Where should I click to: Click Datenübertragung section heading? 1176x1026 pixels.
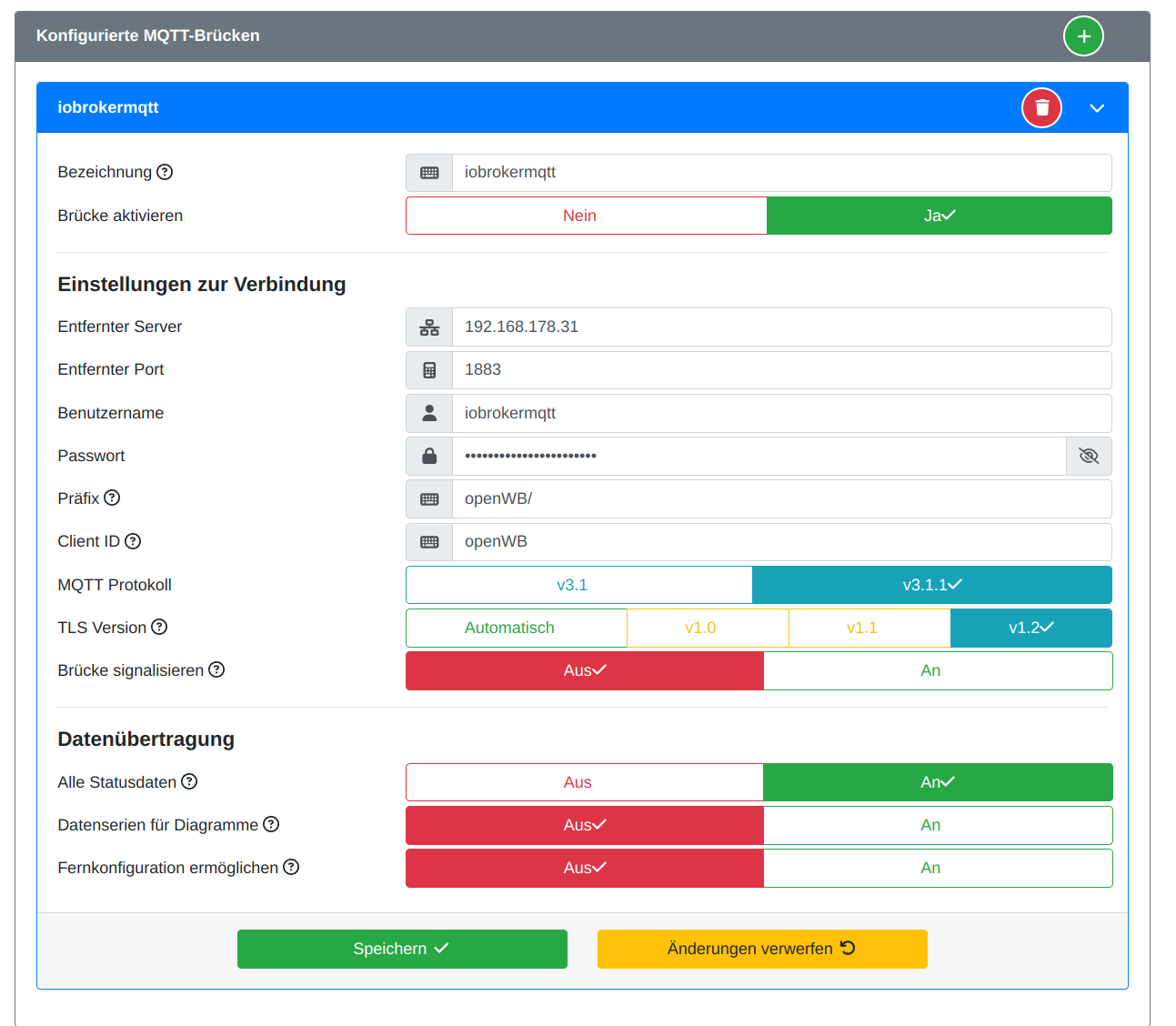(146, 739)
